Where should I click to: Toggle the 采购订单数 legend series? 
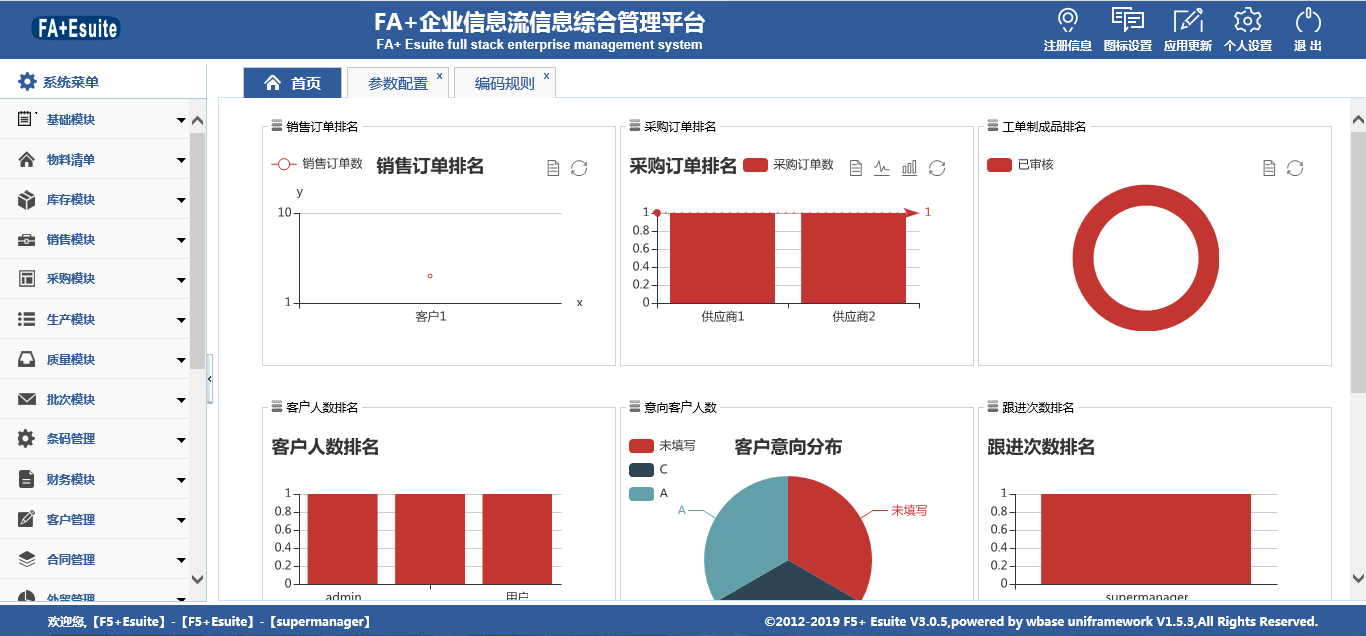789,164
